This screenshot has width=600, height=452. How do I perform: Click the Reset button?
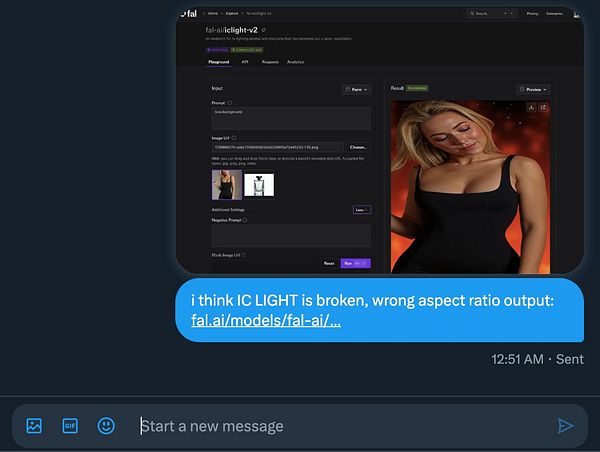coord(329,263)
